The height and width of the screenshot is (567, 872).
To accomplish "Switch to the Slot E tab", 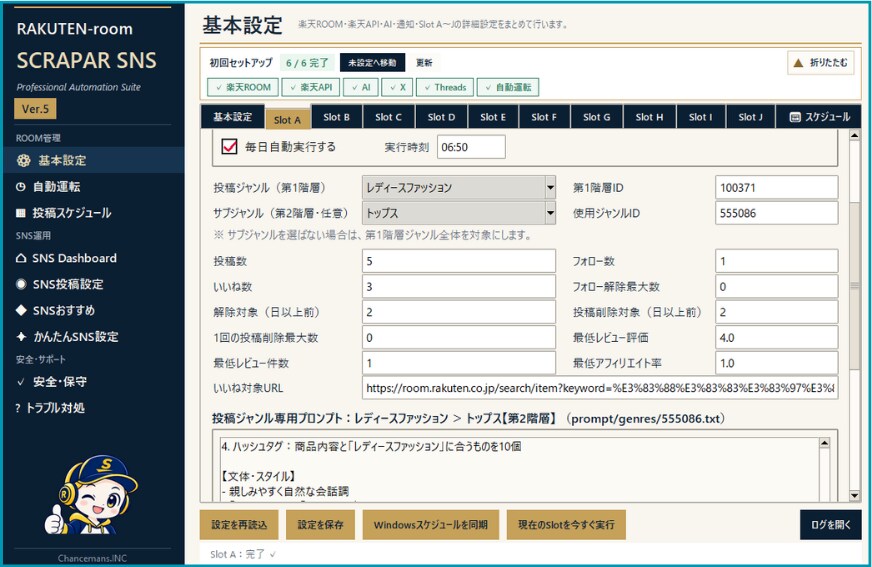I will point(493,117).
